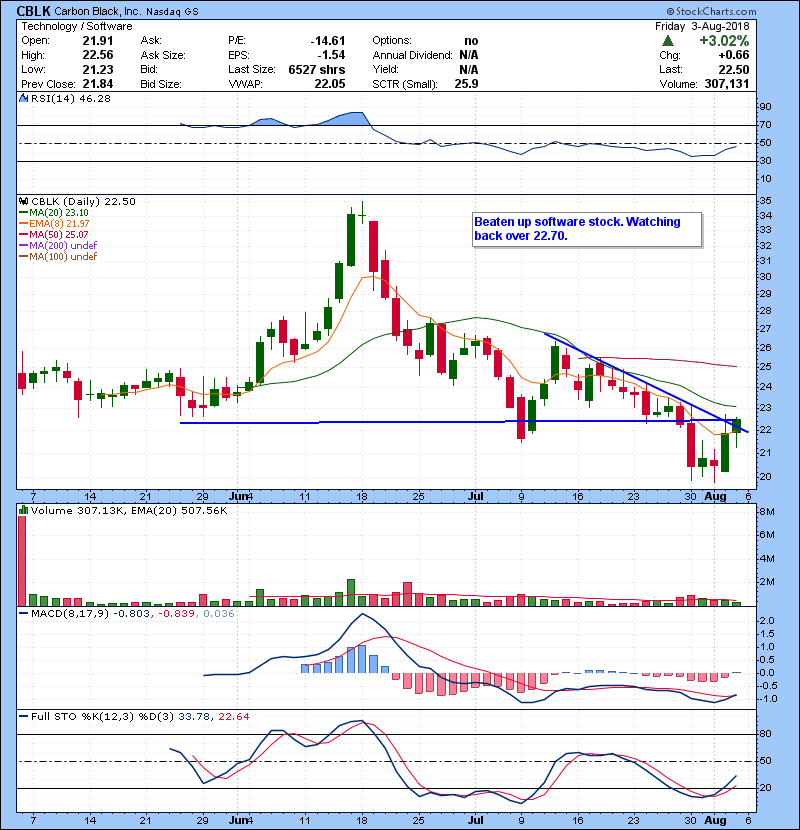
Task: Click the green up-arrow change indicator
Action: pos(668,41)
